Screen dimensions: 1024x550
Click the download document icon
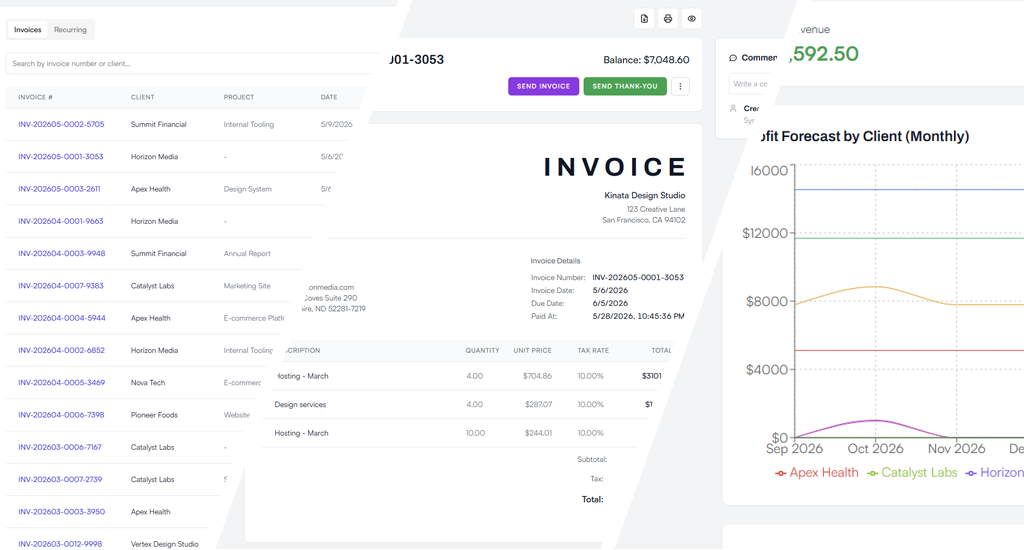[x=644, y=19]
